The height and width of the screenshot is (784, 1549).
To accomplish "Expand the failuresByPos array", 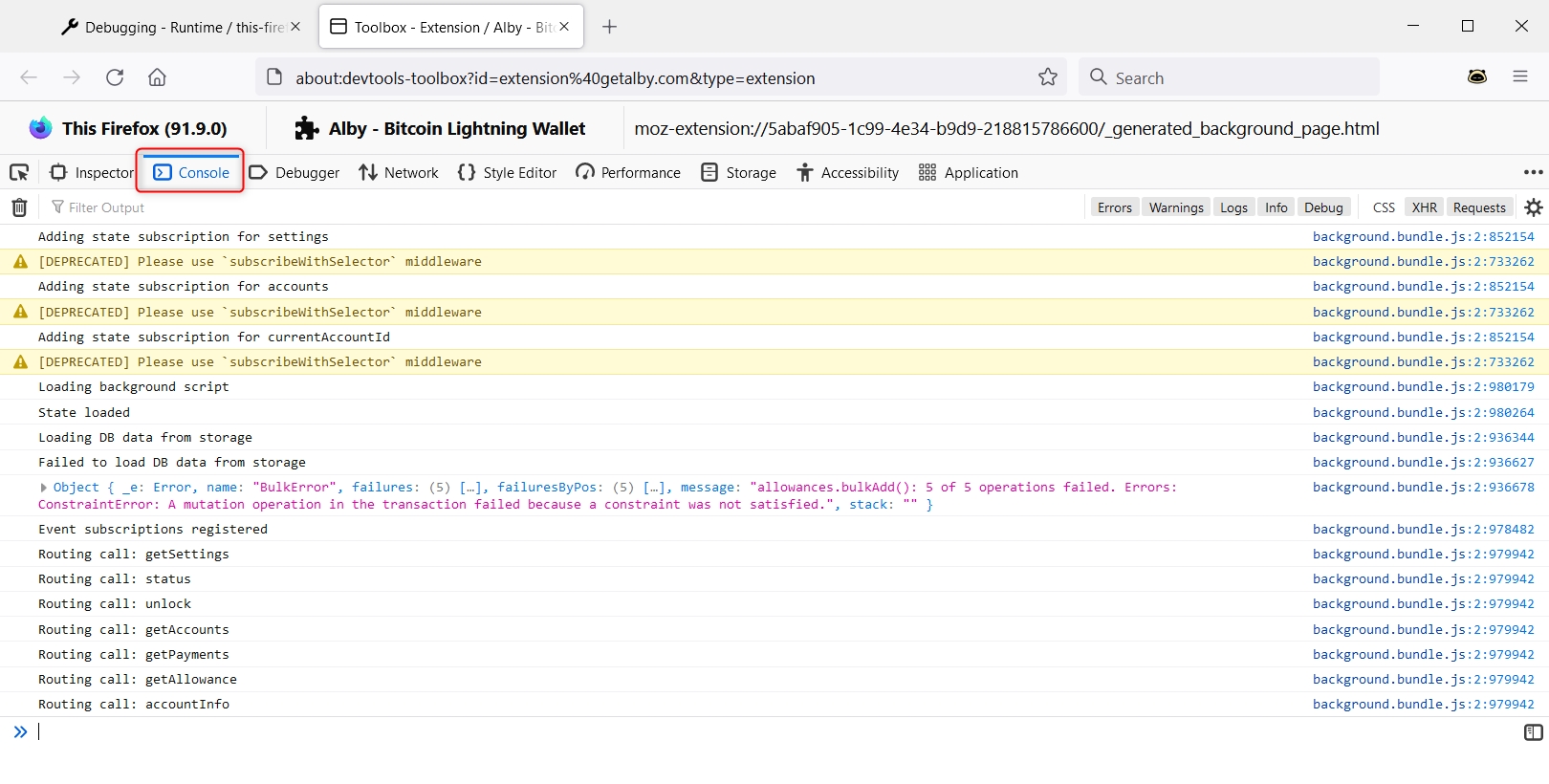I will click(x=654, y=488).
